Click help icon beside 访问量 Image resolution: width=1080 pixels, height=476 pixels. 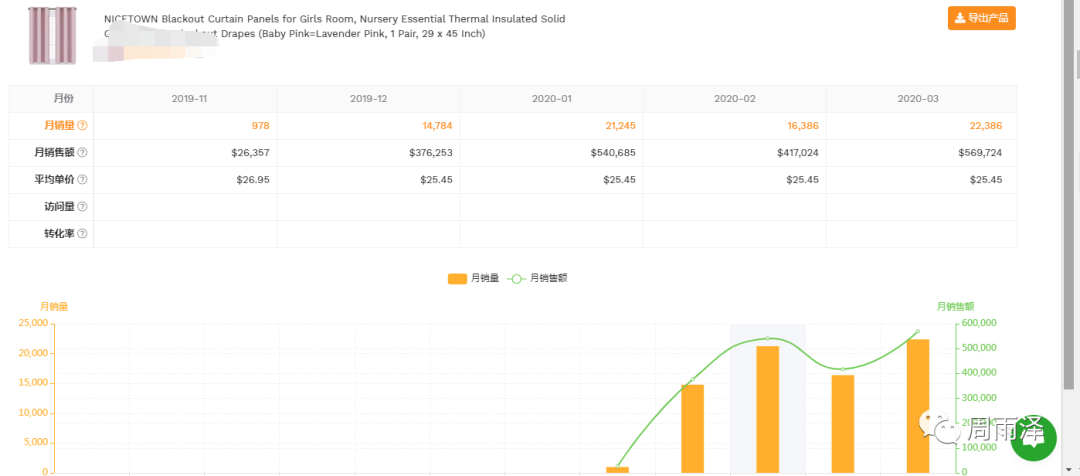click(x=82, y=207)
